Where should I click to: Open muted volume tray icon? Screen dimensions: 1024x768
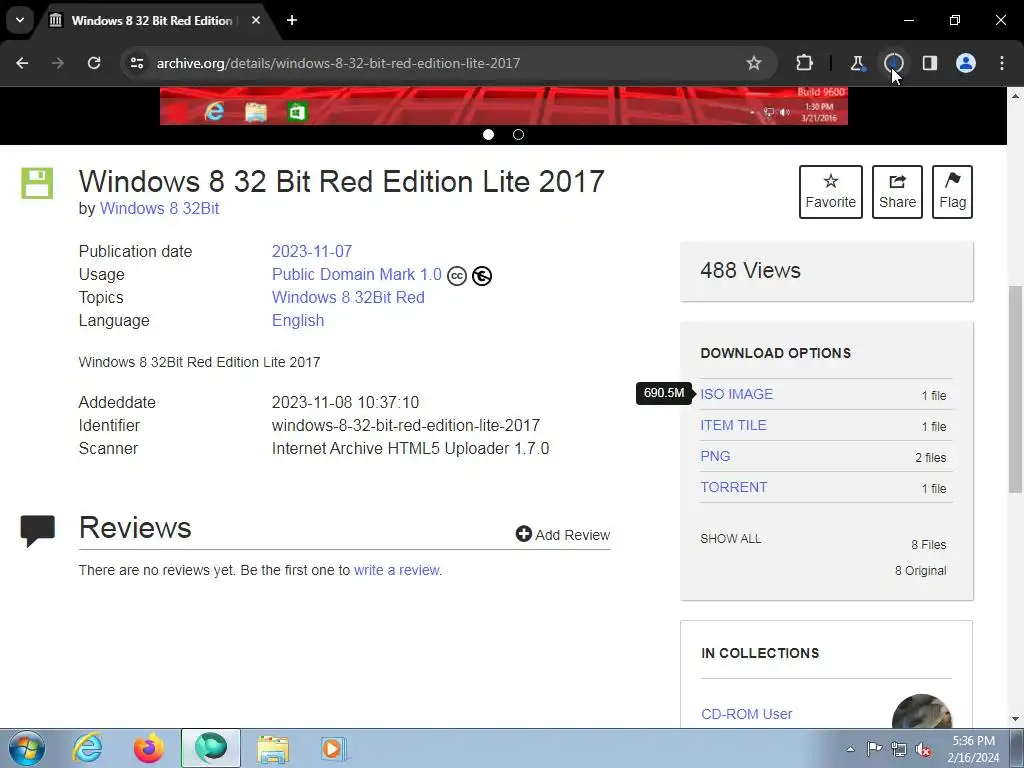[923, 749]
